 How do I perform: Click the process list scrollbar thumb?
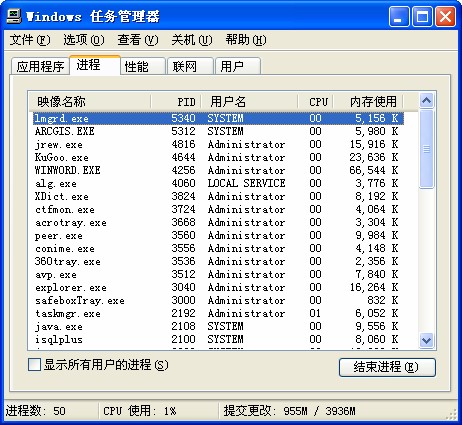coord(427,149)
